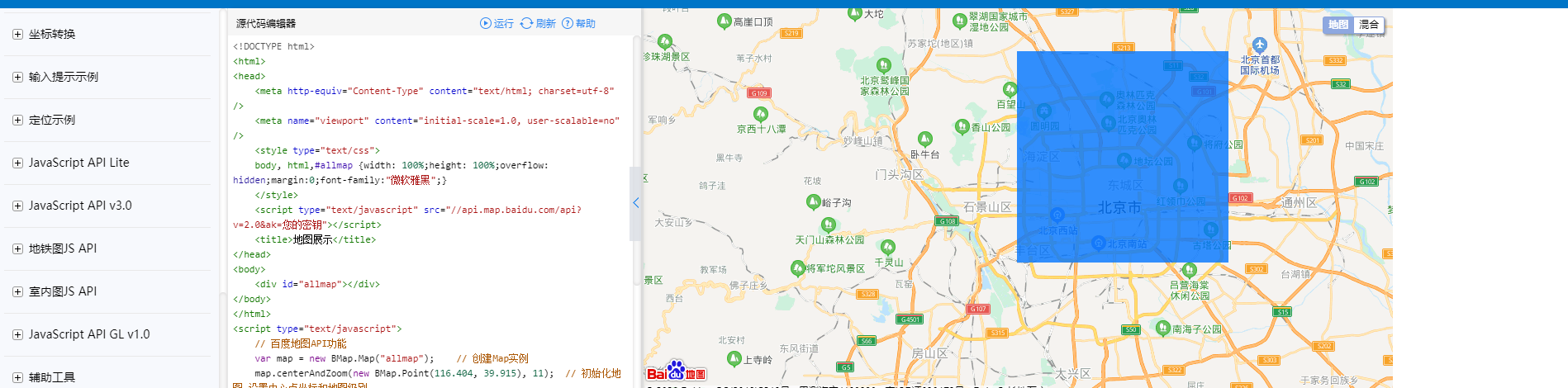Click the 翠湖国家城市湿地公园 marker icon

tap(959, 21)
